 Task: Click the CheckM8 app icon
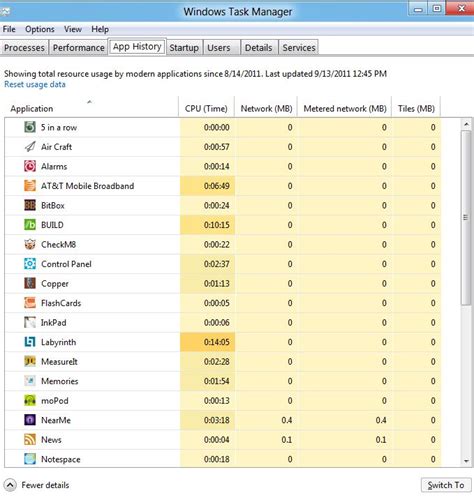tap(30, 244)
